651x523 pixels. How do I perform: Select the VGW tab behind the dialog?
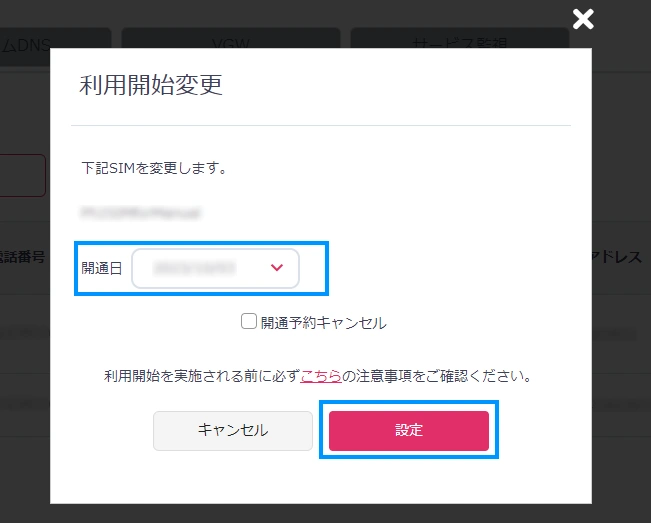click(230, 43)
